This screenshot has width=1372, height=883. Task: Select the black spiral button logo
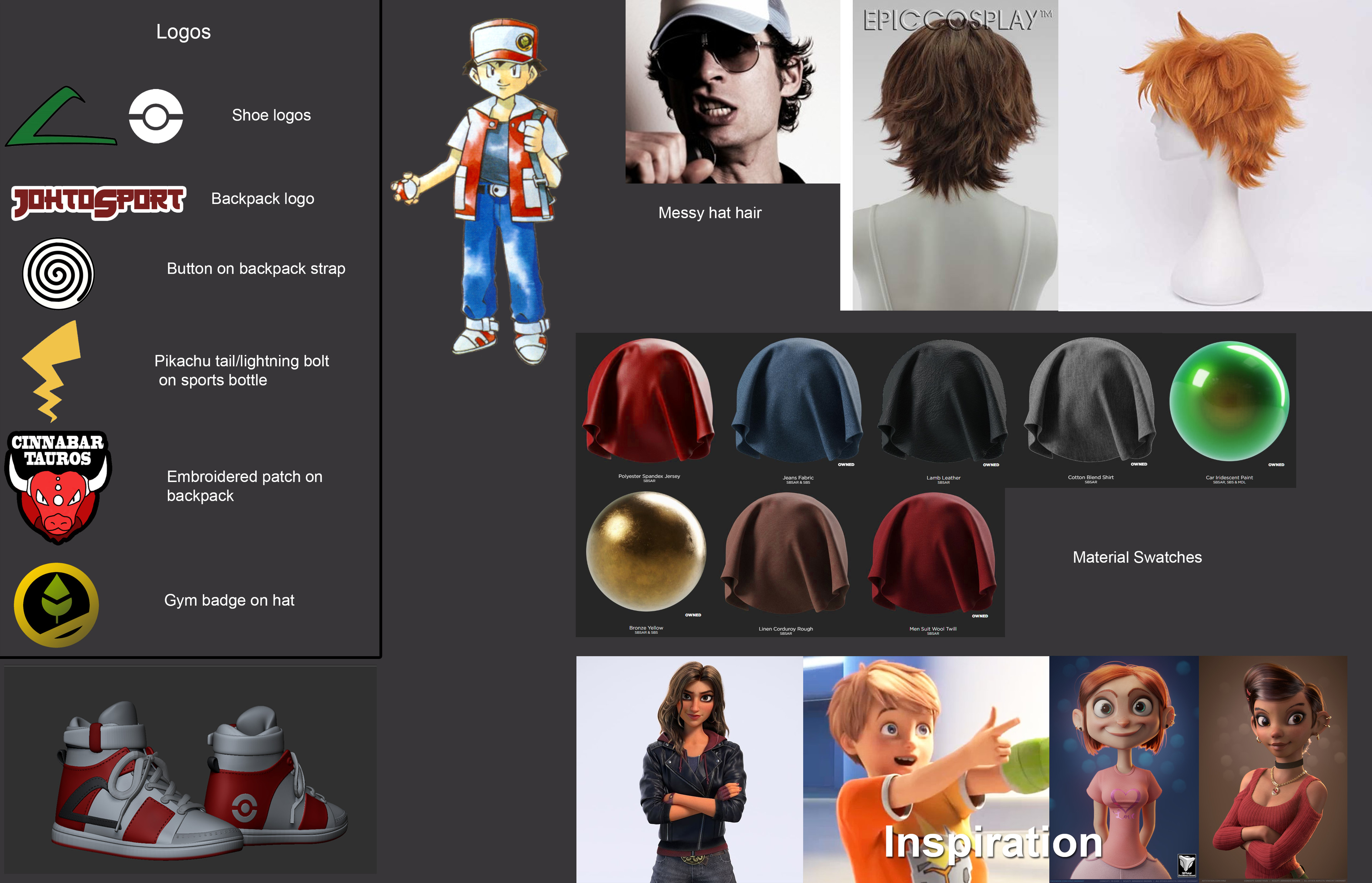(x=58, y=274)
